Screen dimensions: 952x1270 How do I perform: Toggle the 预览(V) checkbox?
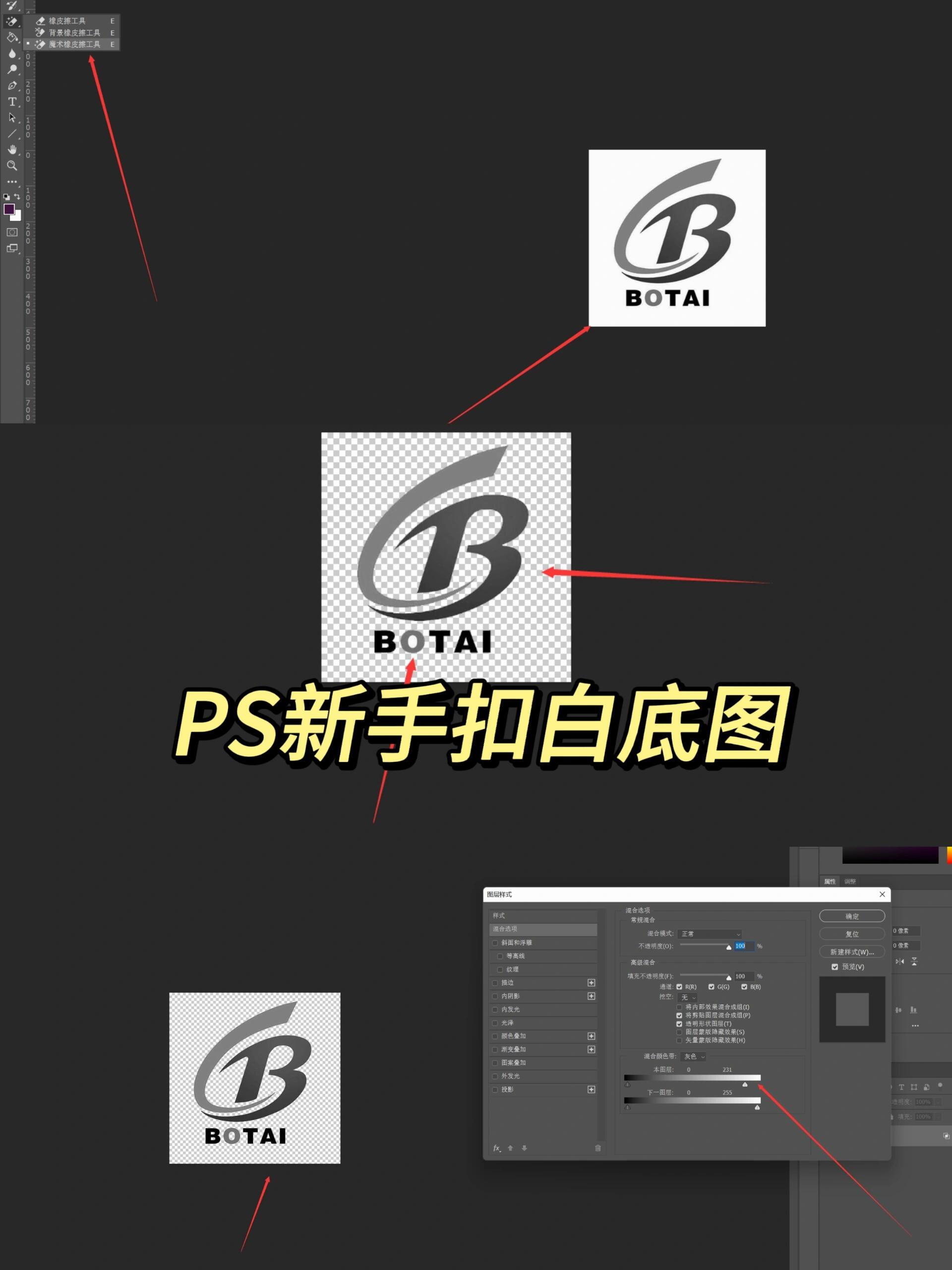pos(835,967)
